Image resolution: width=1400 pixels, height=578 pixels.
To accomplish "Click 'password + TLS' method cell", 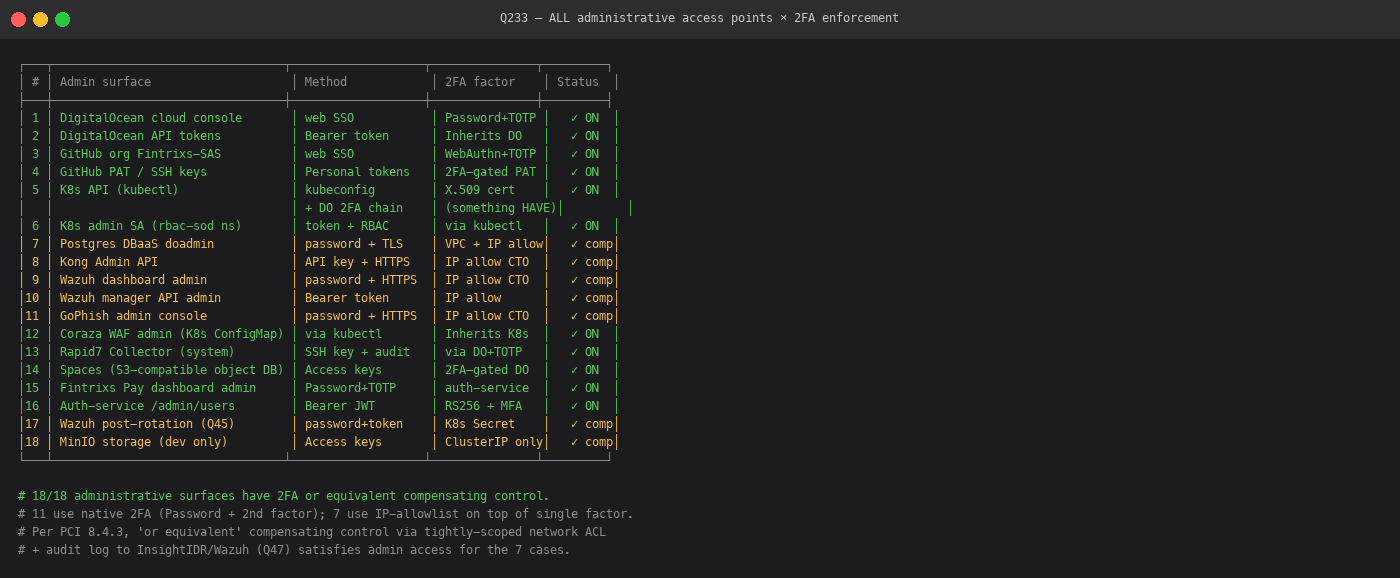I will coord(354,244).
